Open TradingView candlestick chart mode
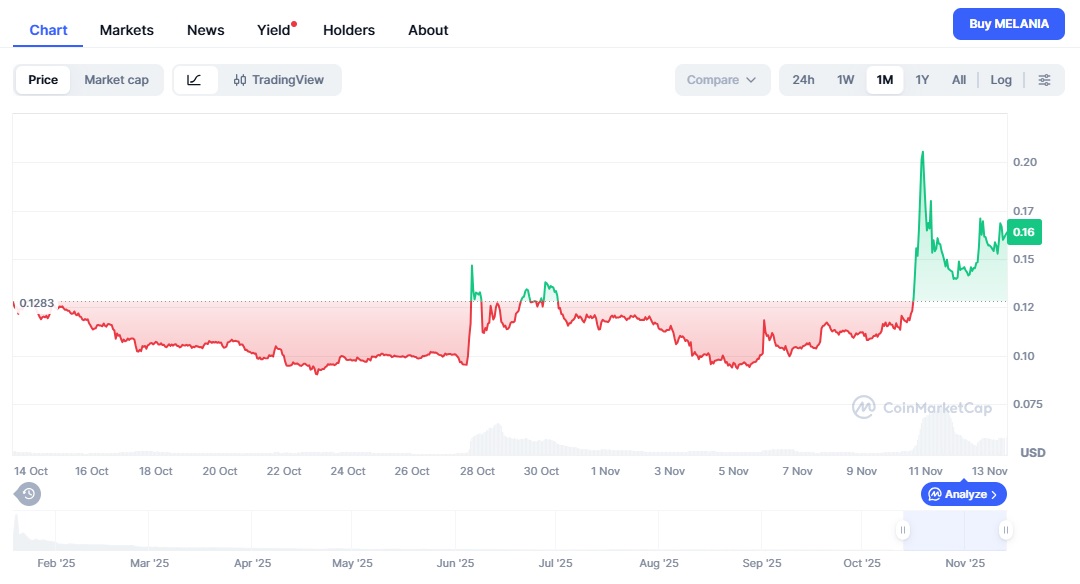The image size is (1080, 584). pyautogui.click(x=279, y=80)
